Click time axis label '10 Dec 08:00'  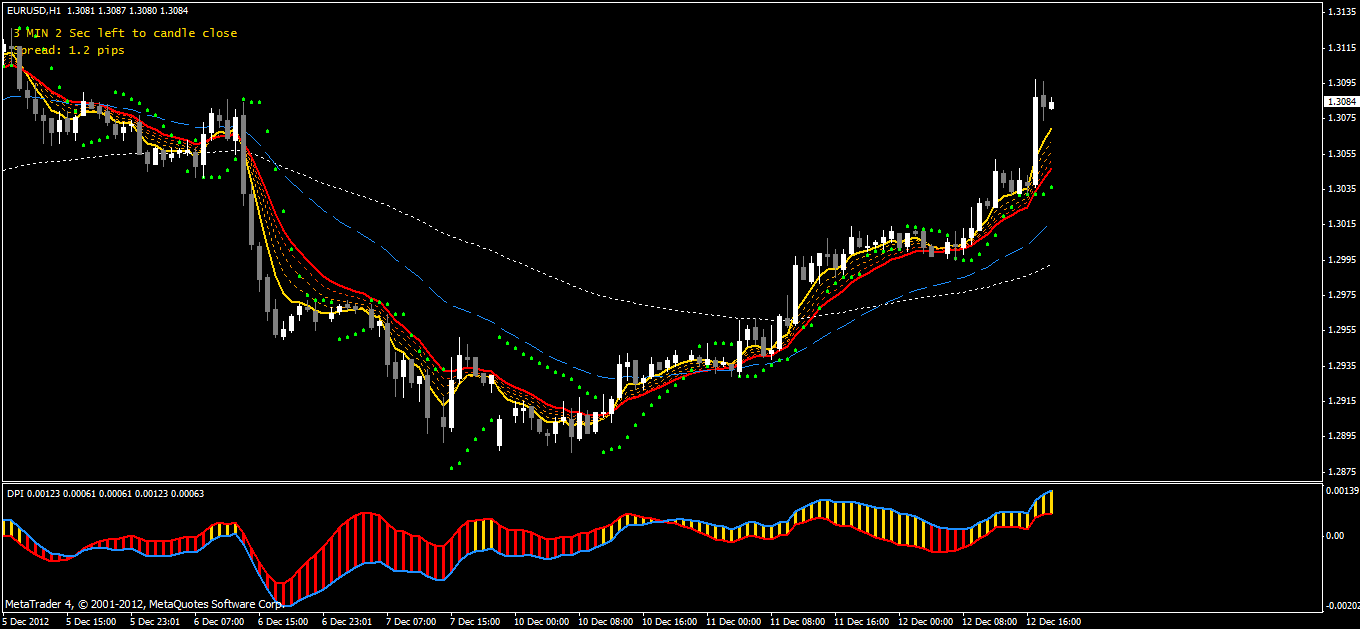pyautogui.click(x=605, y=621)
